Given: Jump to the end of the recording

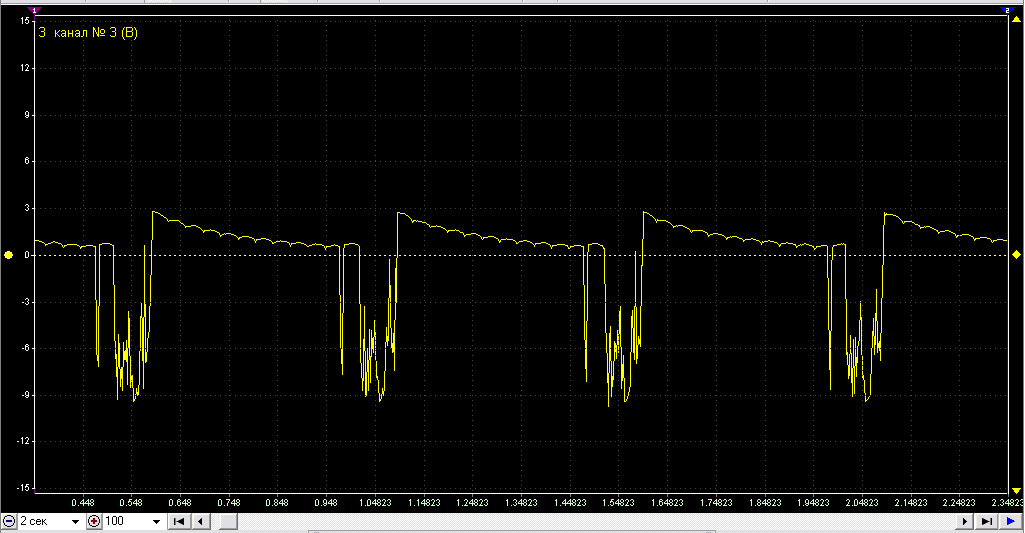Looking at the screenshot, I should click(986, 521).
